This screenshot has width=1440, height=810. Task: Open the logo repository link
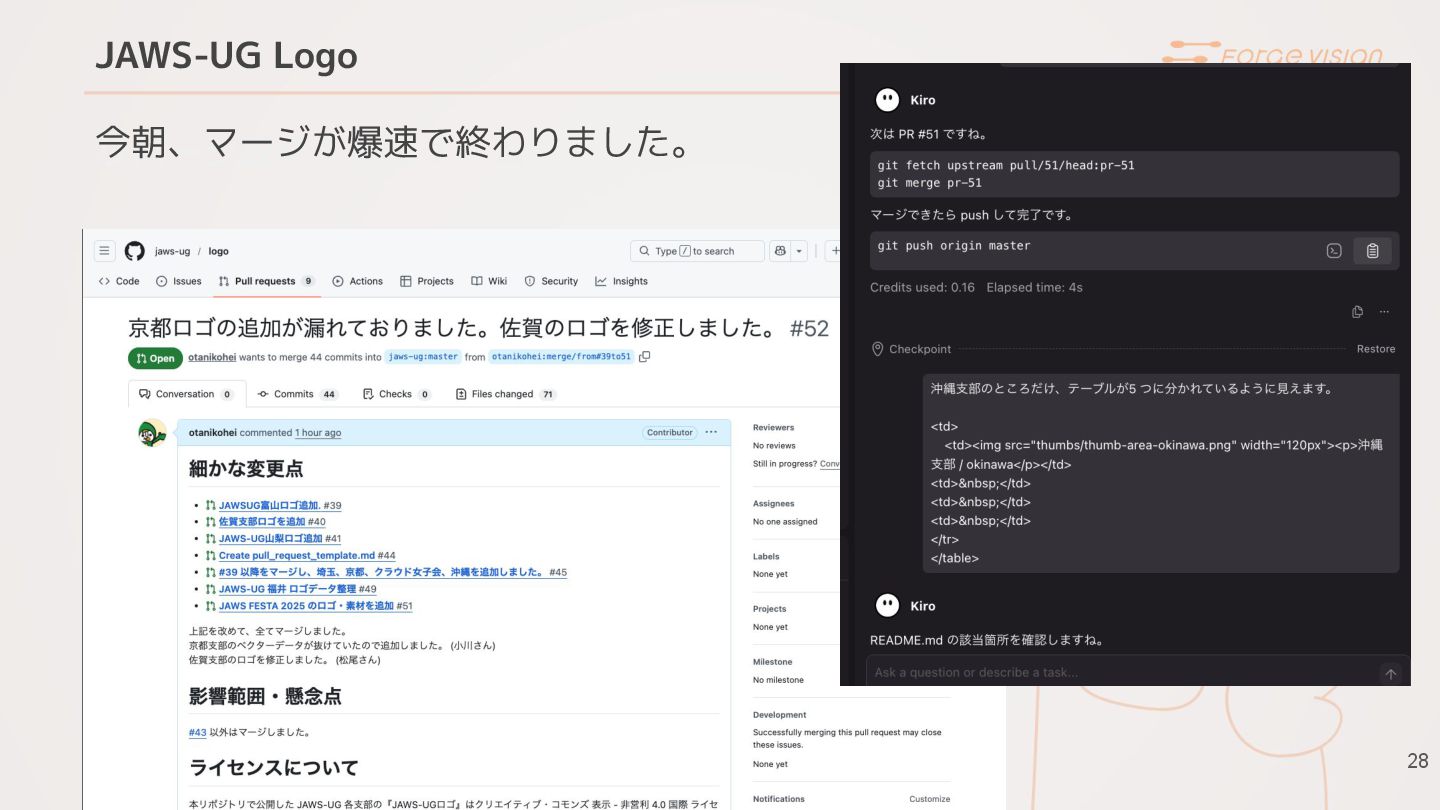pos(218,252)
